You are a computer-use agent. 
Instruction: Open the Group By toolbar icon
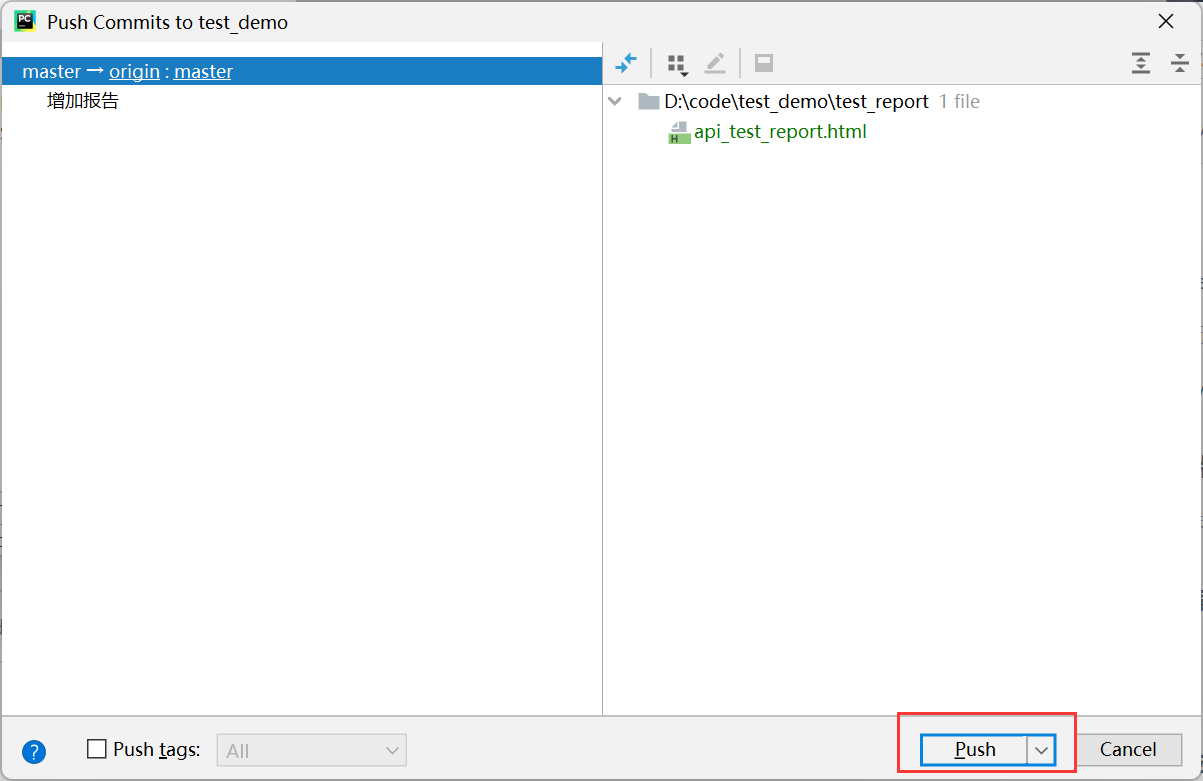677,64
